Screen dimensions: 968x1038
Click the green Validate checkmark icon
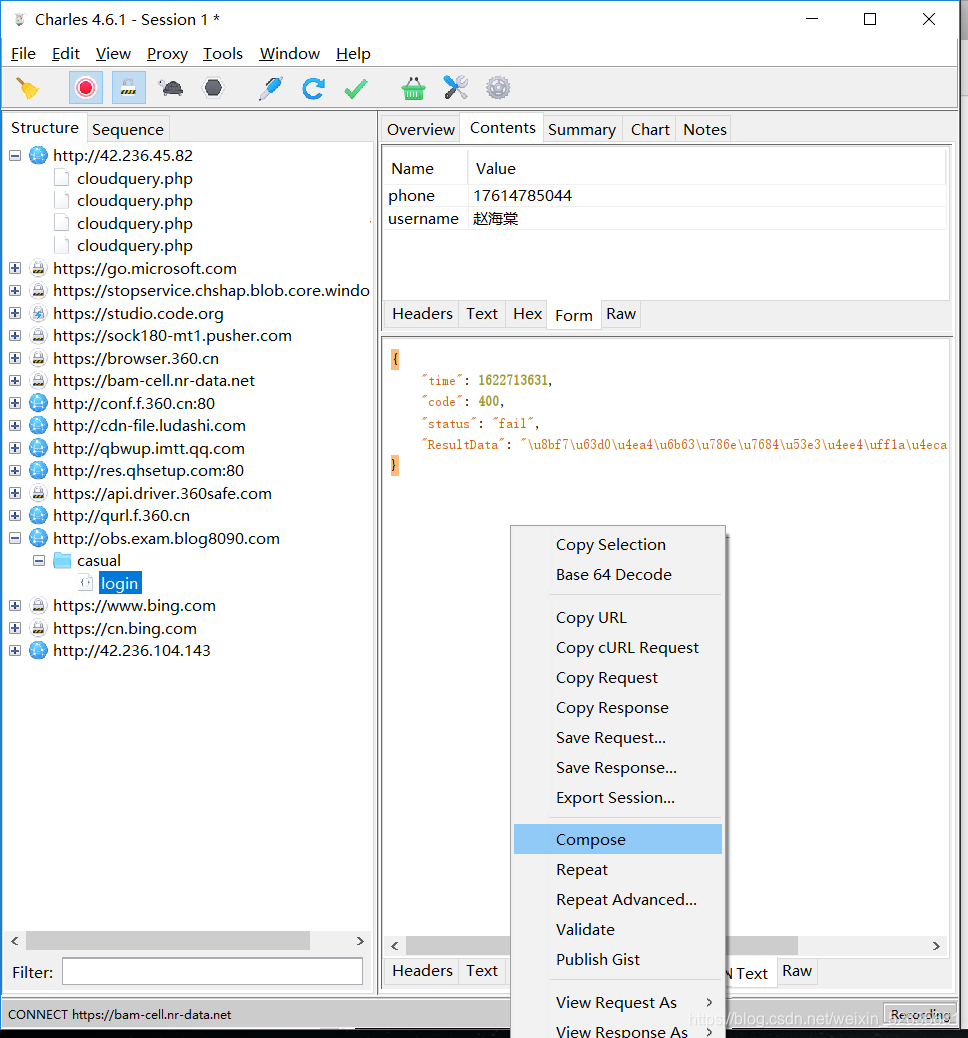[x=356, y=88]
